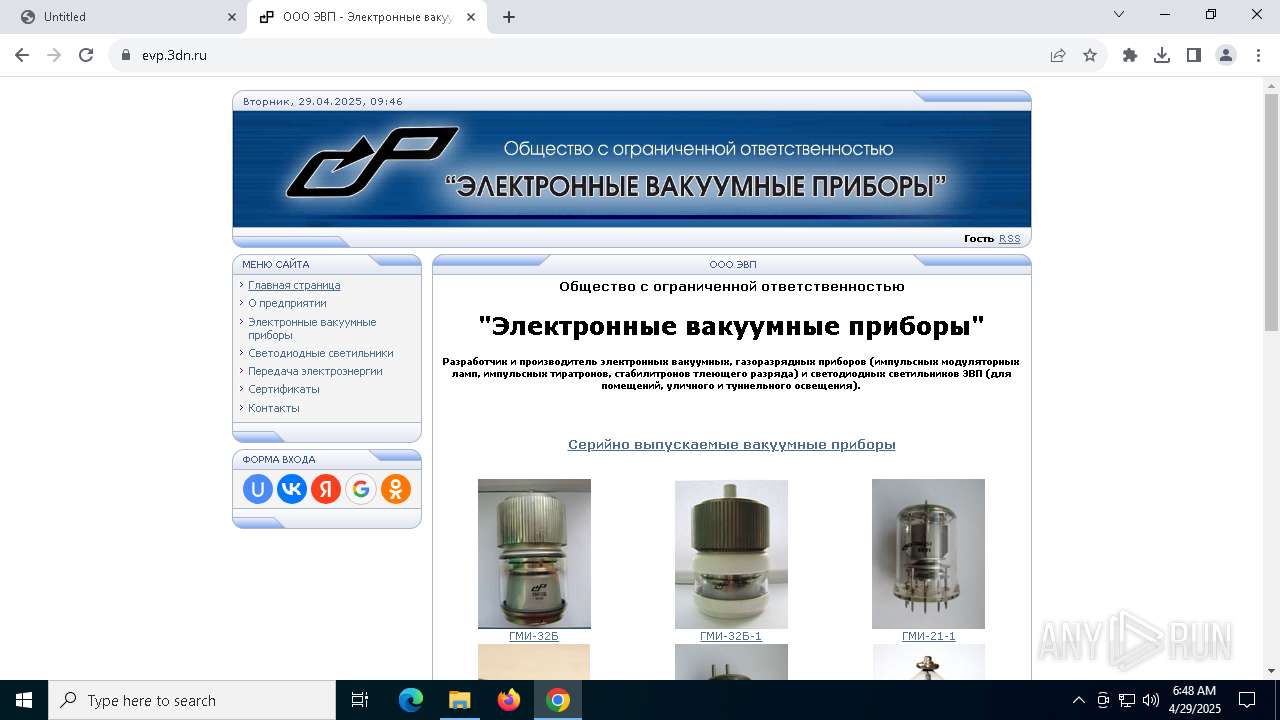Open the Windows Start menu
The width and height of the screenshot is (1280, 720).
(24, 700)
